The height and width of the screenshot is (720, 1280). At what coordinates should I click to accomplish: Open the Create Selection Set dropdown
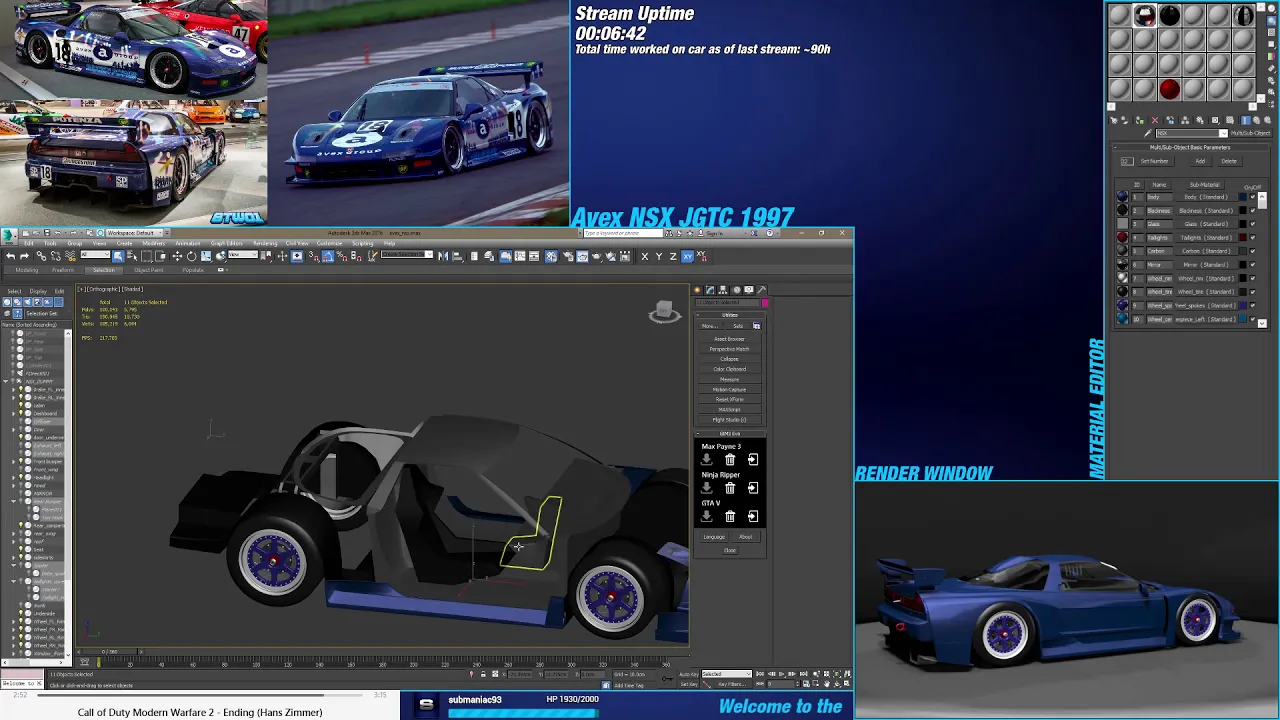coord(405,255)
